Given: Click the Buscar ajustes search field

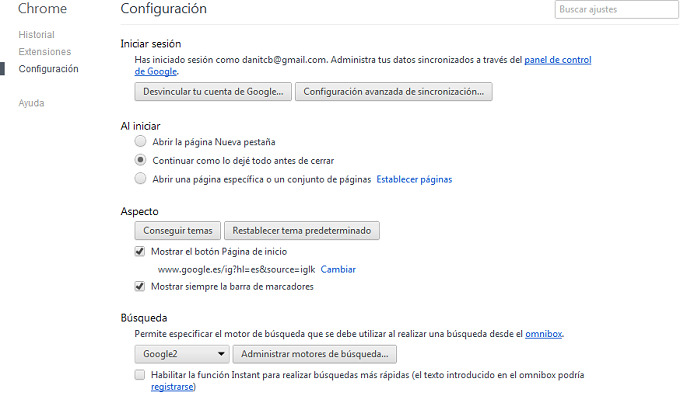Looking at the screenshot, I should 616,10.
